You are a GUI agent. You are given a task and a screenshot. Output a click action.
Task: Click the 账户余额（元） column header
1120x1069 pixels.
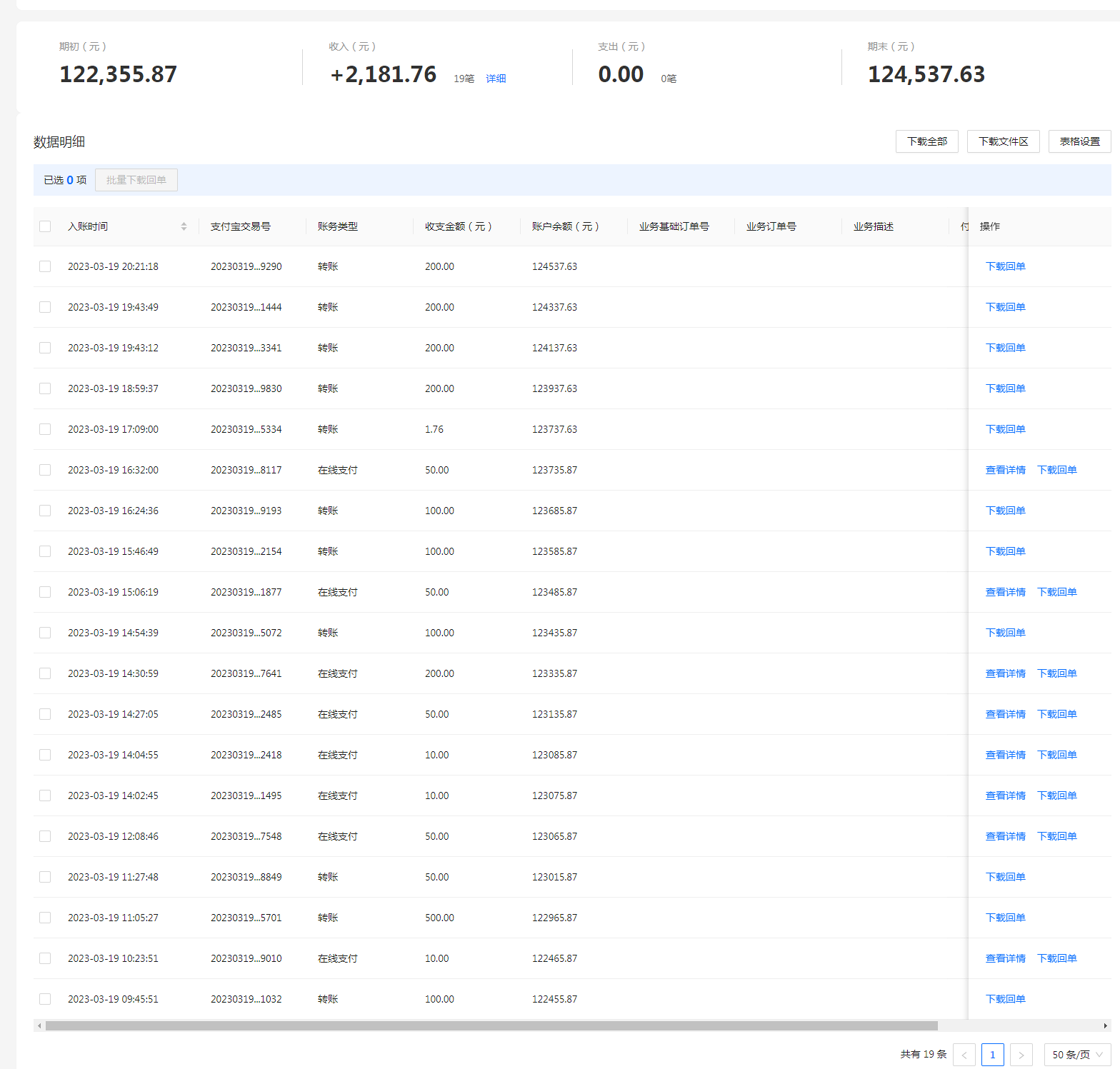click(x=566, y=226)
